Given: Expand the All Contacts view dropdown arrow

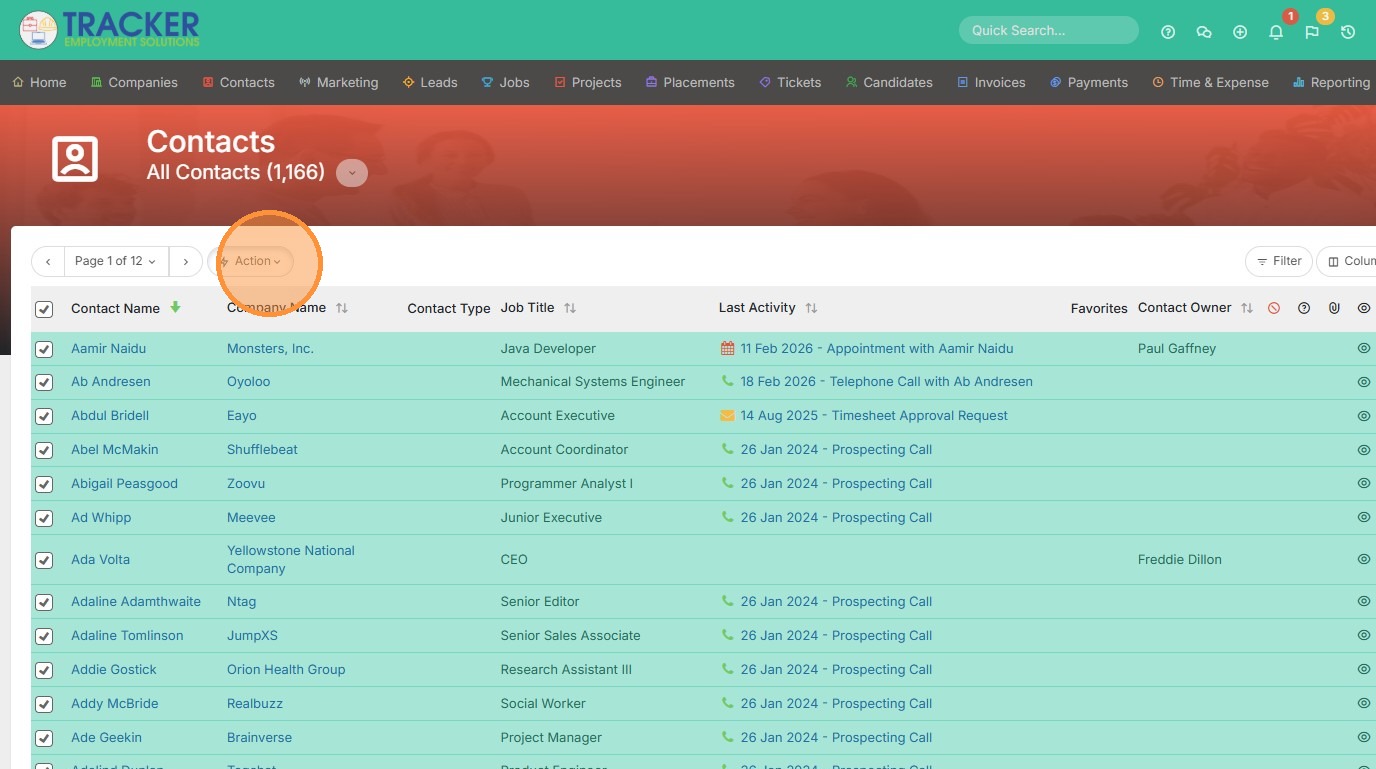Looking at the screenshot, I should (x=352, y=173).
